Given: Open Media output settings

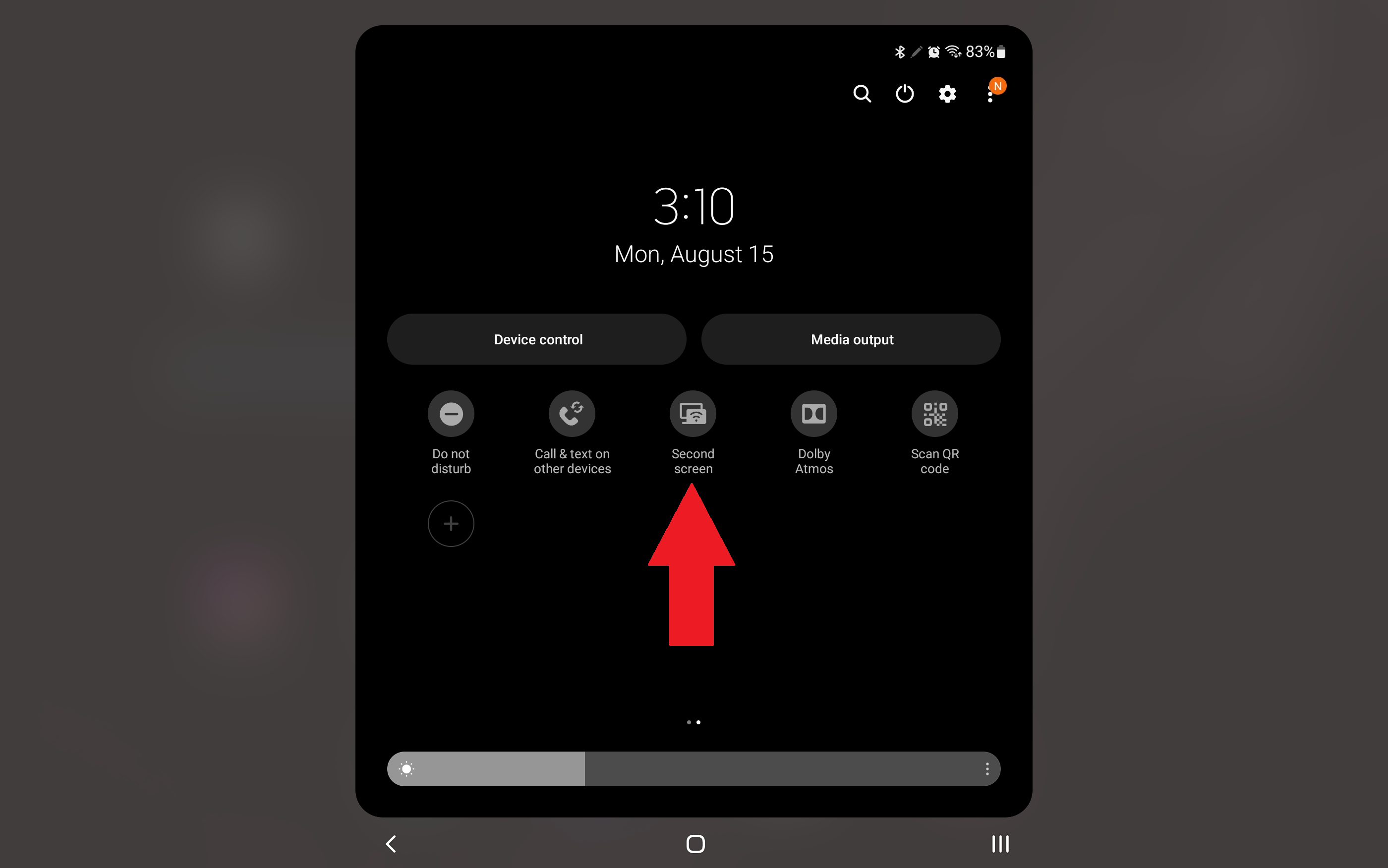Looking at the screenshot, I should (851, 338).
